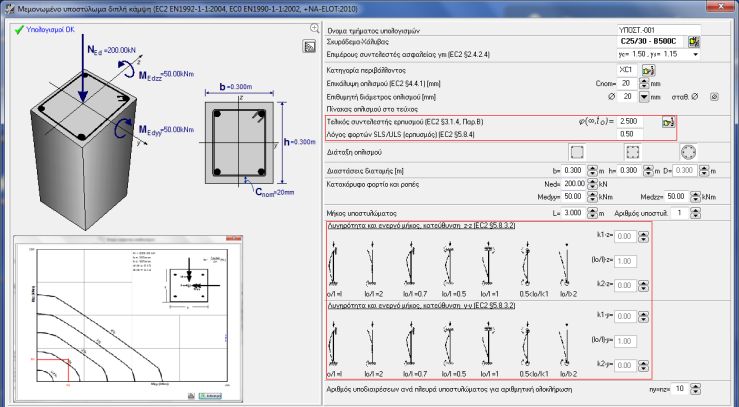Adjust the ny=nz subdivisions stepper
This screenshot has height=407, width=739.
tap(695, 389)
